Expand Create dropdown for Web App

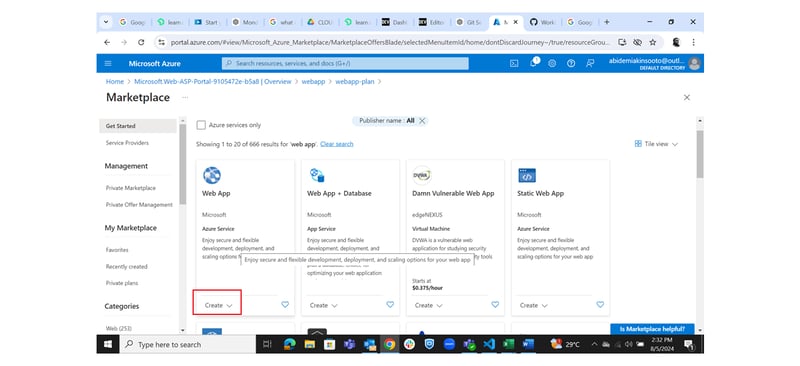(218, 305)
